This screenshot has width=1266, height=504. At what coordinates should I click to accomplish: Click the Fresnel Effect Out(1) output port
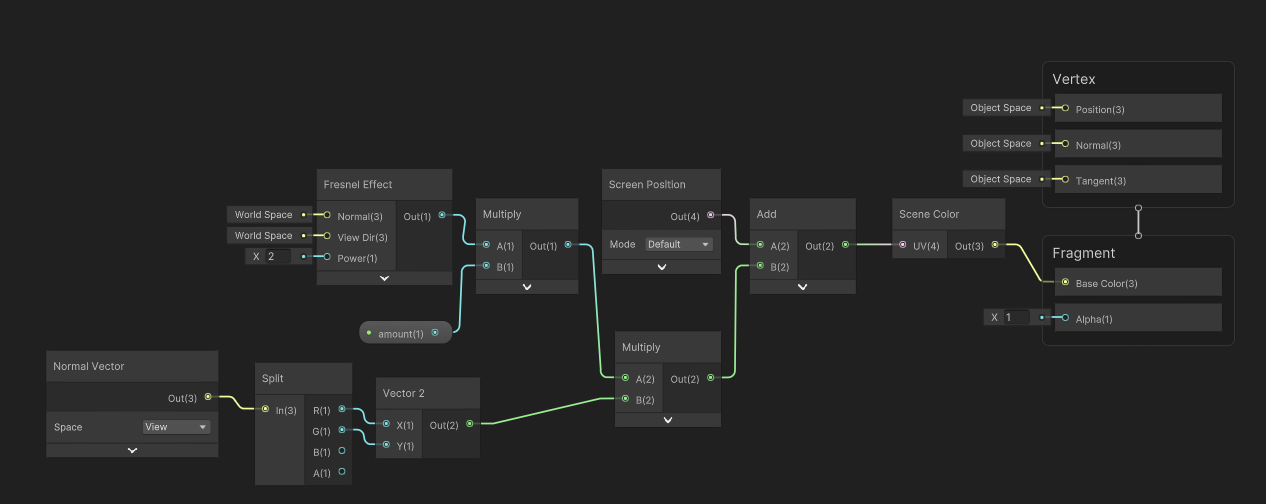click(442, 215)
